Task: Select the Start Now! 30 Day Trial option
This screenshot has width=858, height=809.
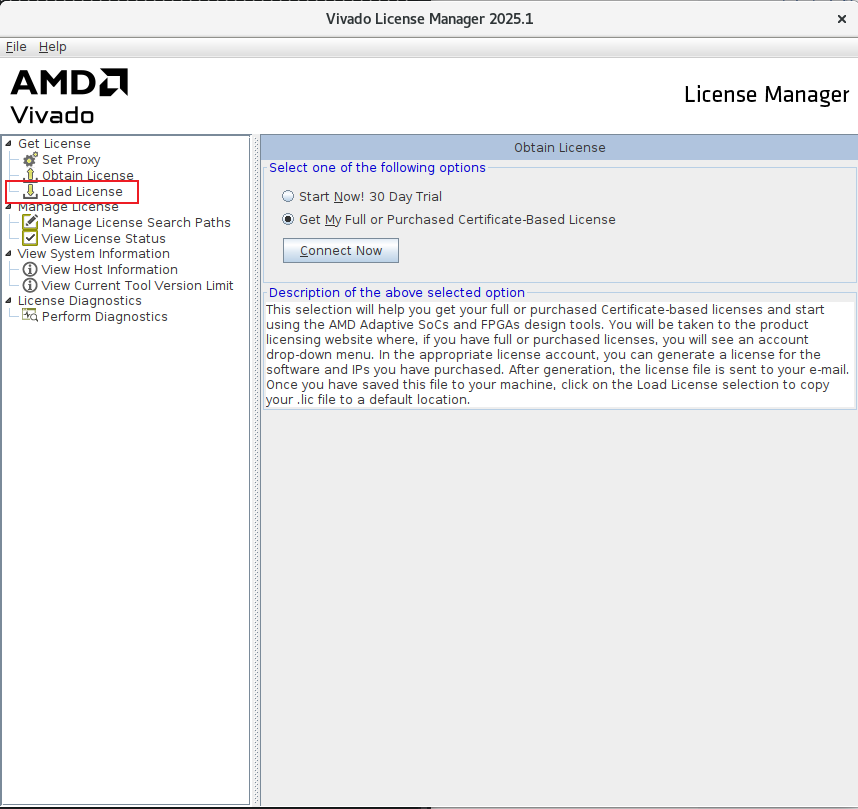Action: pos(288,197)
